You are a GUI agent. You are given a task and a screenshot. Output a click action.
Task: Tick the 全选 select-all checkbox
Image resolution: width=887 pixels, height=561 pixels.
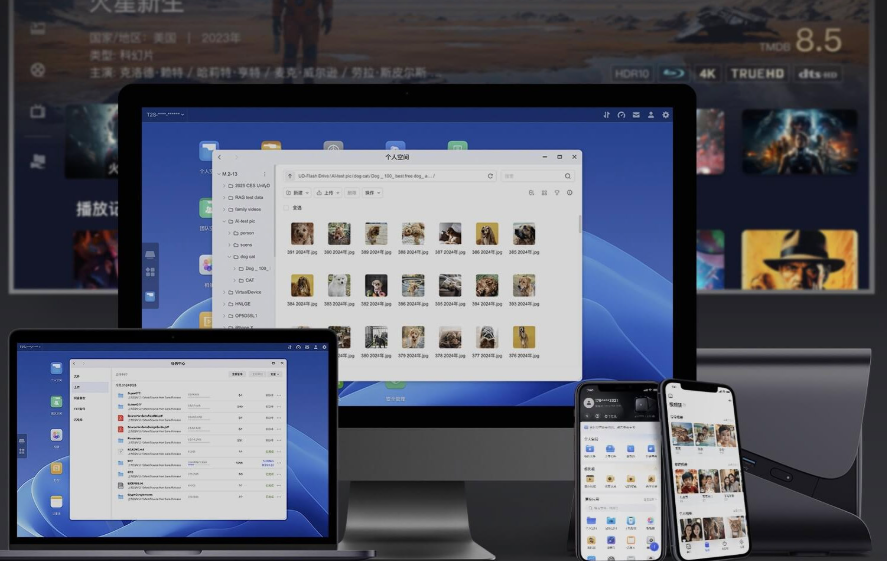tap(286, 208)
